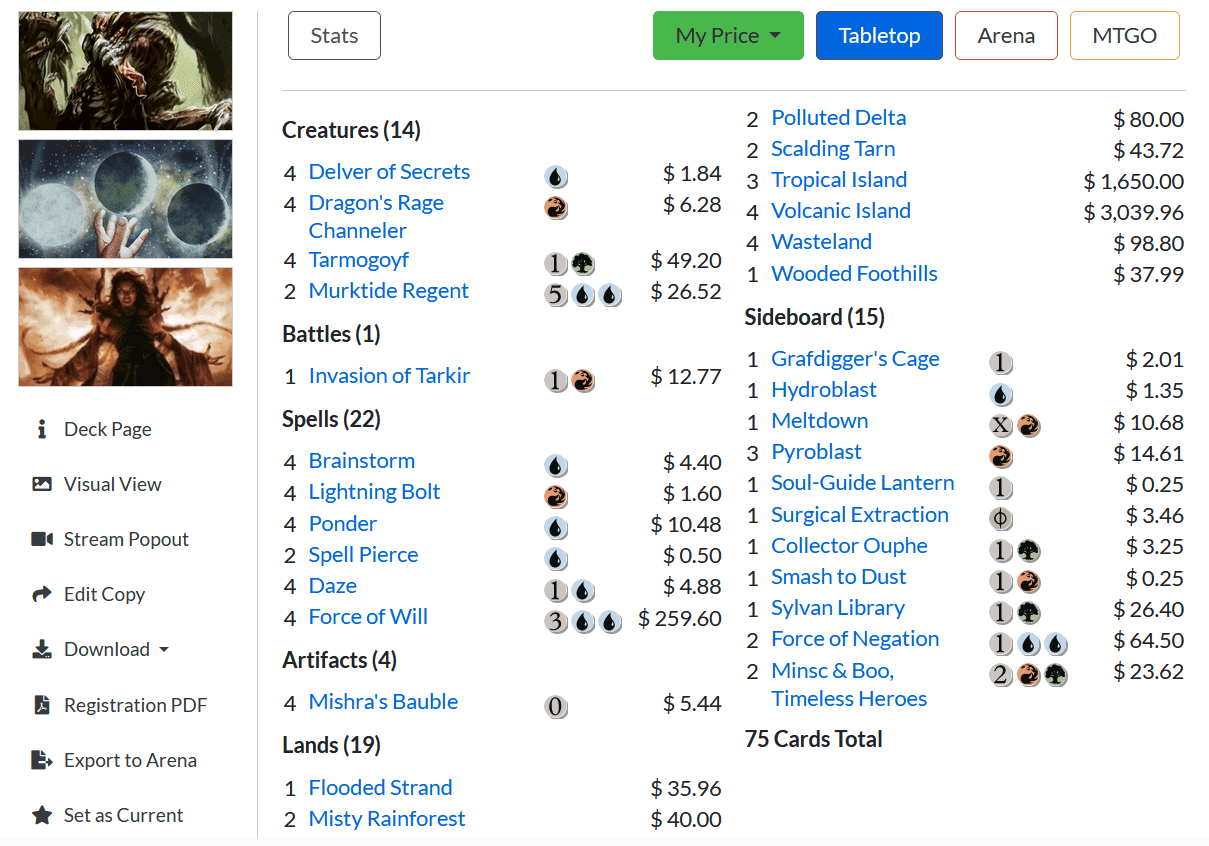Select Set as Current option

point(123,815)
